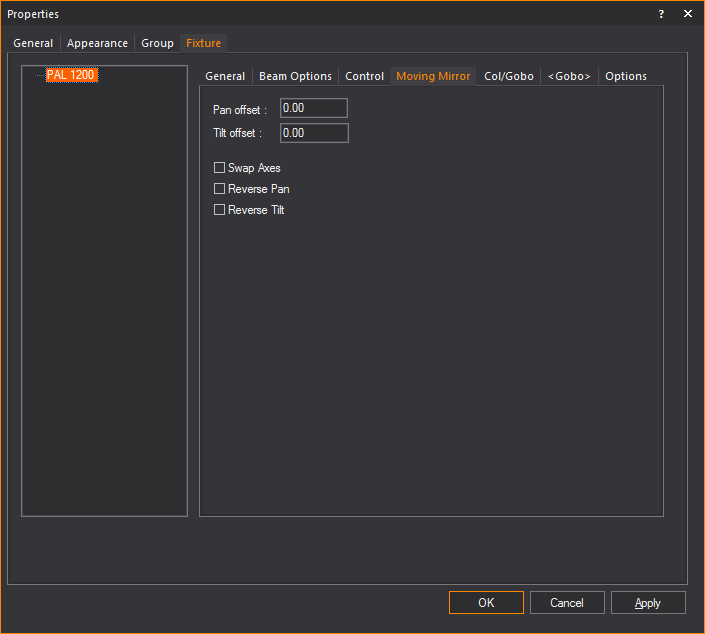Select PAL 1200 in the fixture tree

72,75
